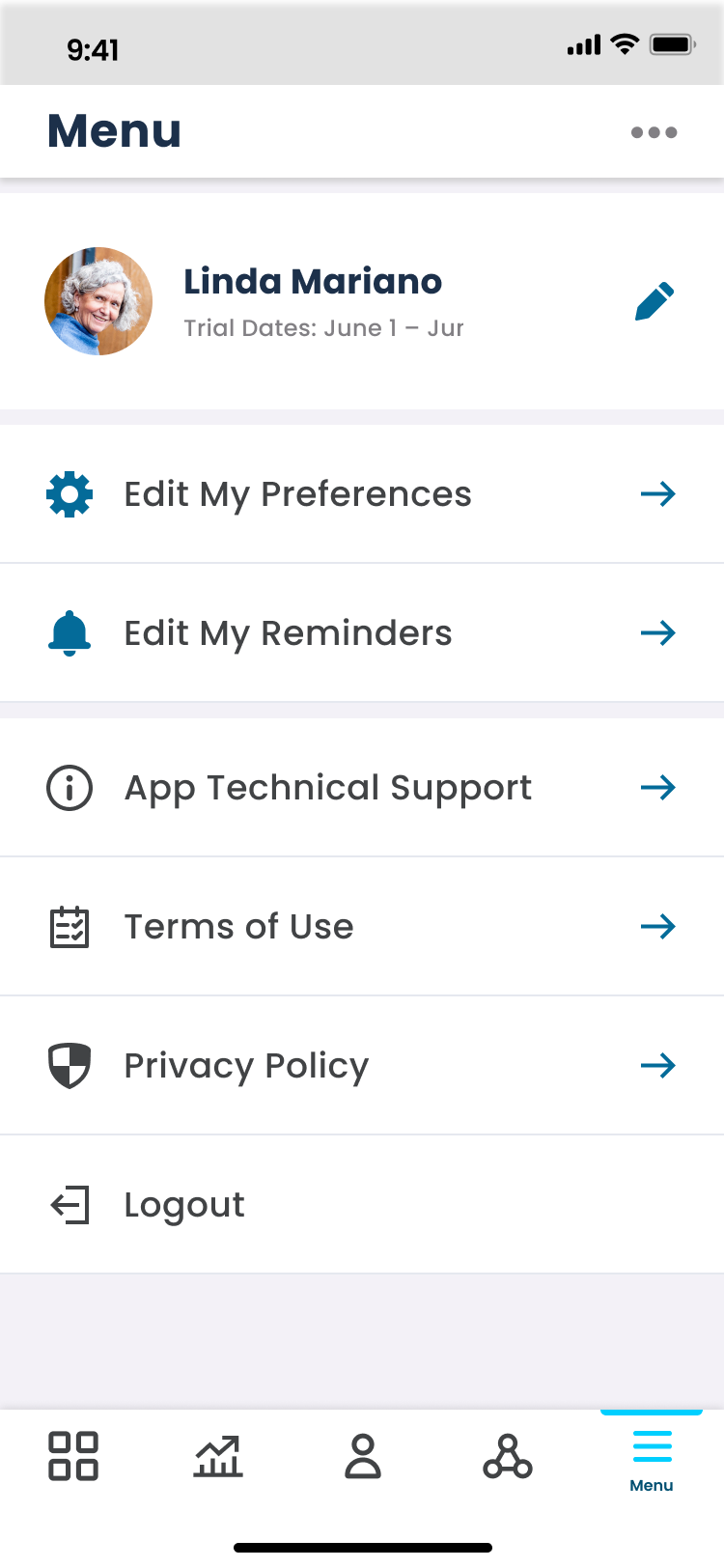Open App Technical Support arrow
This screenshot has height=1568, width=724.
[658, 788]
